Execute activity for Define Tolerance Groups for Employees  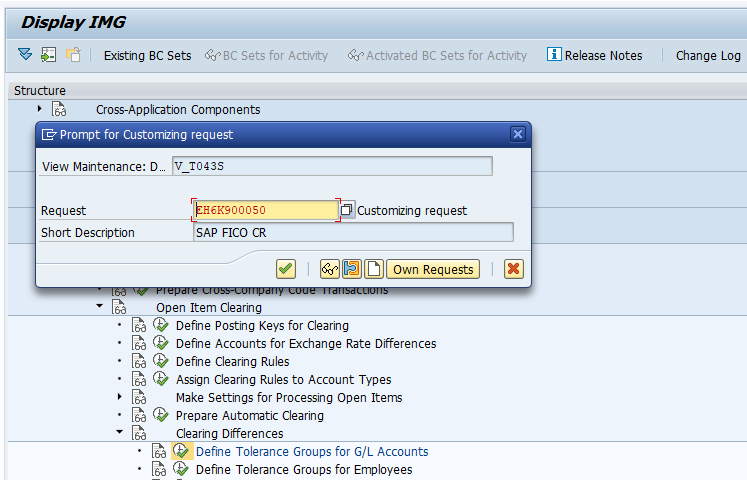click(181, 469)
